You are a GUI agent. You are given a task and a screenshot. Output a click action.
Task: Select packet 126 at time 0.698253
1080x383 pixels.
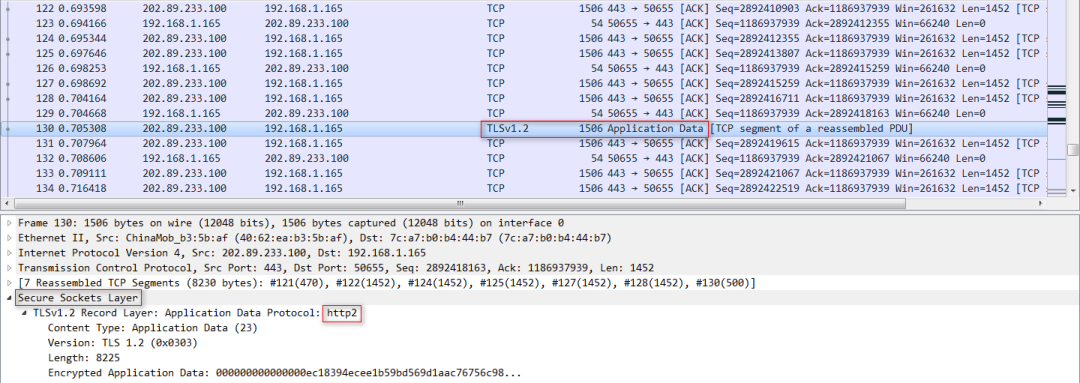[523, 68]
